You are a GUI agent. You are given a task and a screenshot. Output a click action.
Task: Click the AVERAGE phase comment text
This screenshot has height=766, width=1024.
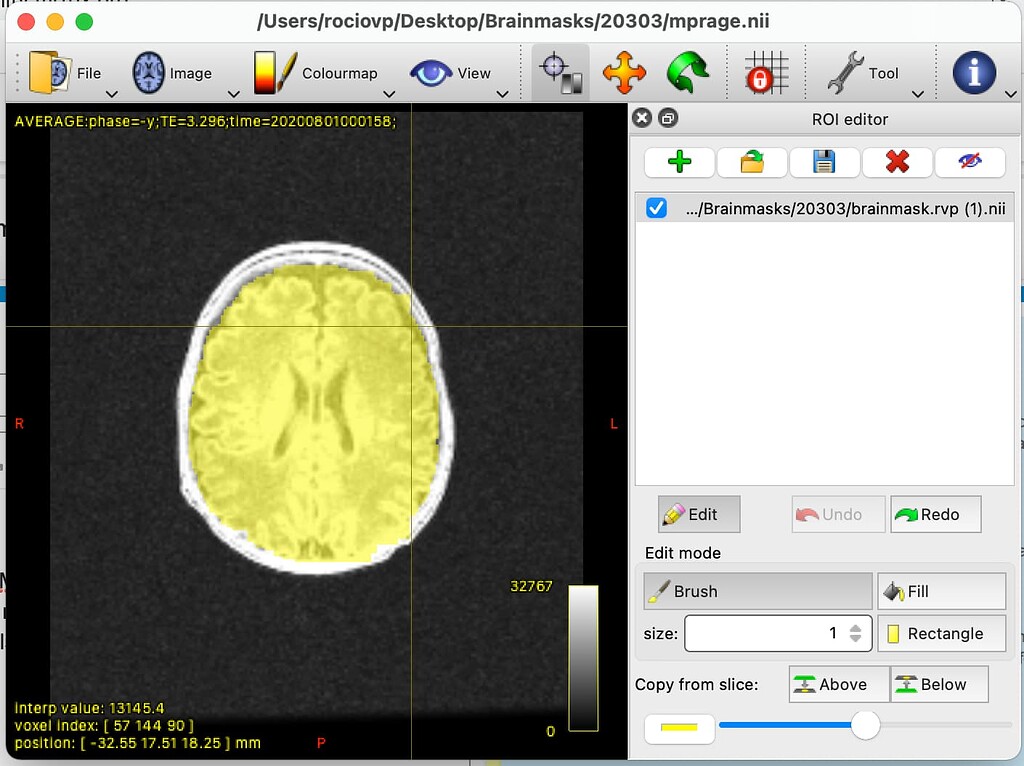click(205, 121)
